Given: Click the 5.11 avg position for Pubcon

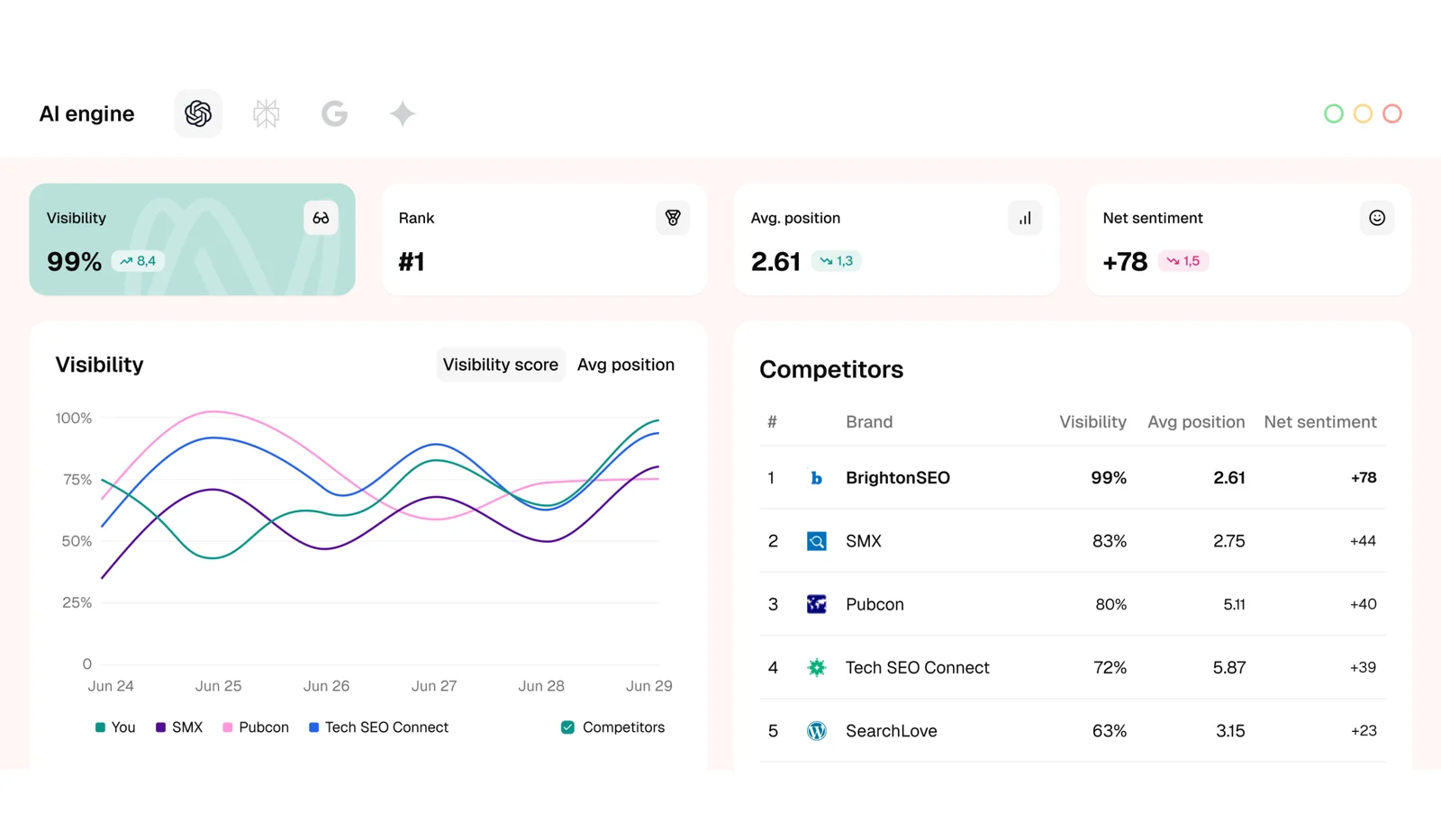Looking at the screenshot, I should 1234,604.
